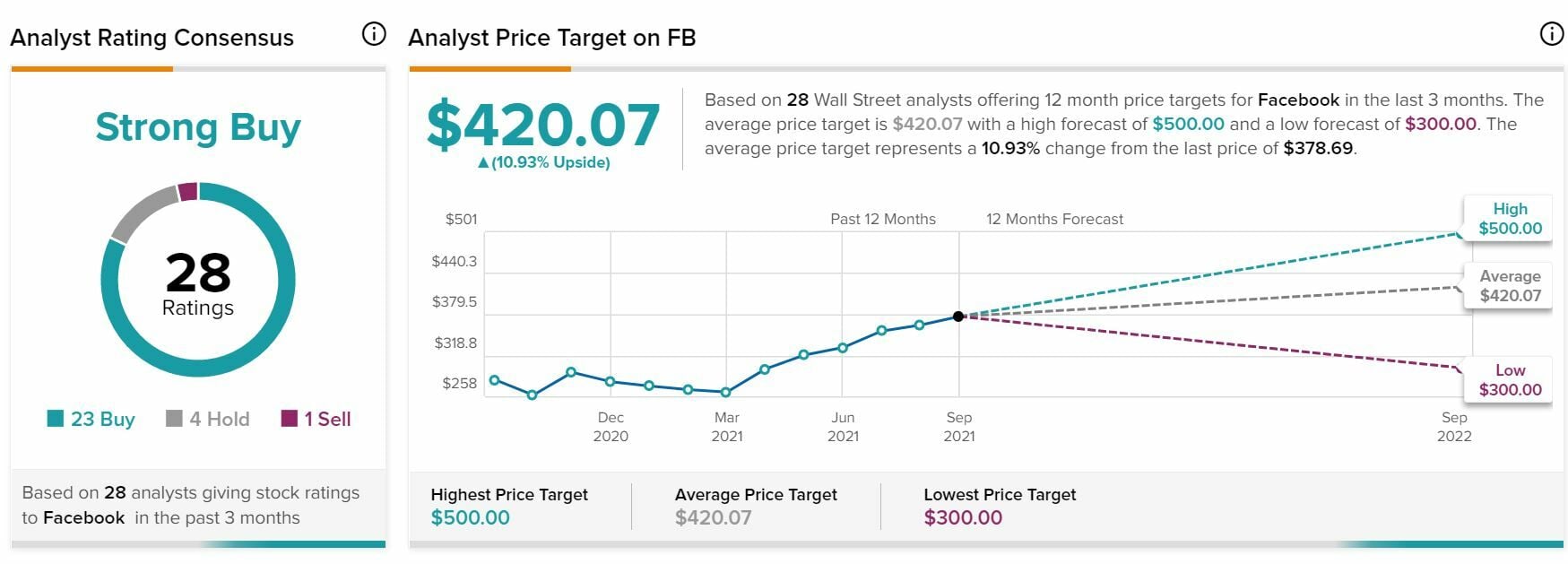Click the large $420.07 price target
Image resolution: width=1568 pixels, height=564 pixels.
(x=543, y=126)
